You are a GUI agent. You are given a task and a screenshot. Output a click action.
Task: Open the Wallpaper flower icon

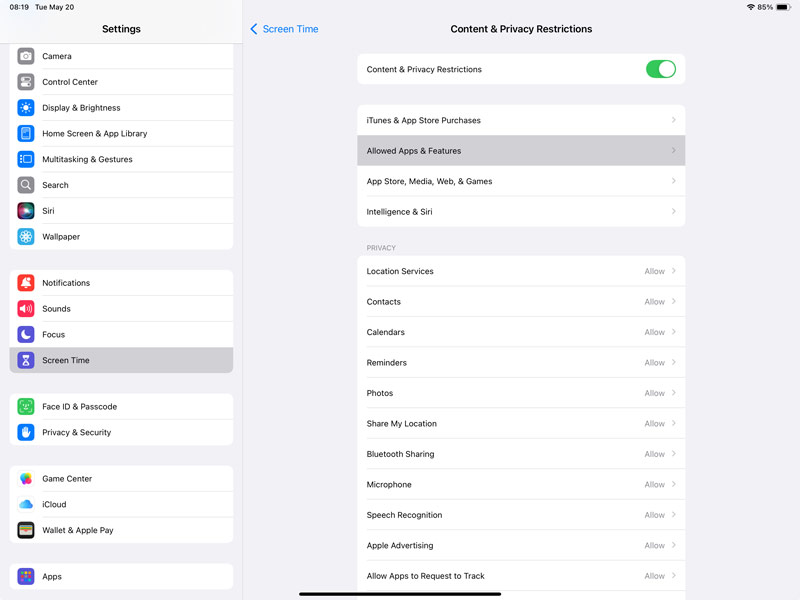coord(26,236)
